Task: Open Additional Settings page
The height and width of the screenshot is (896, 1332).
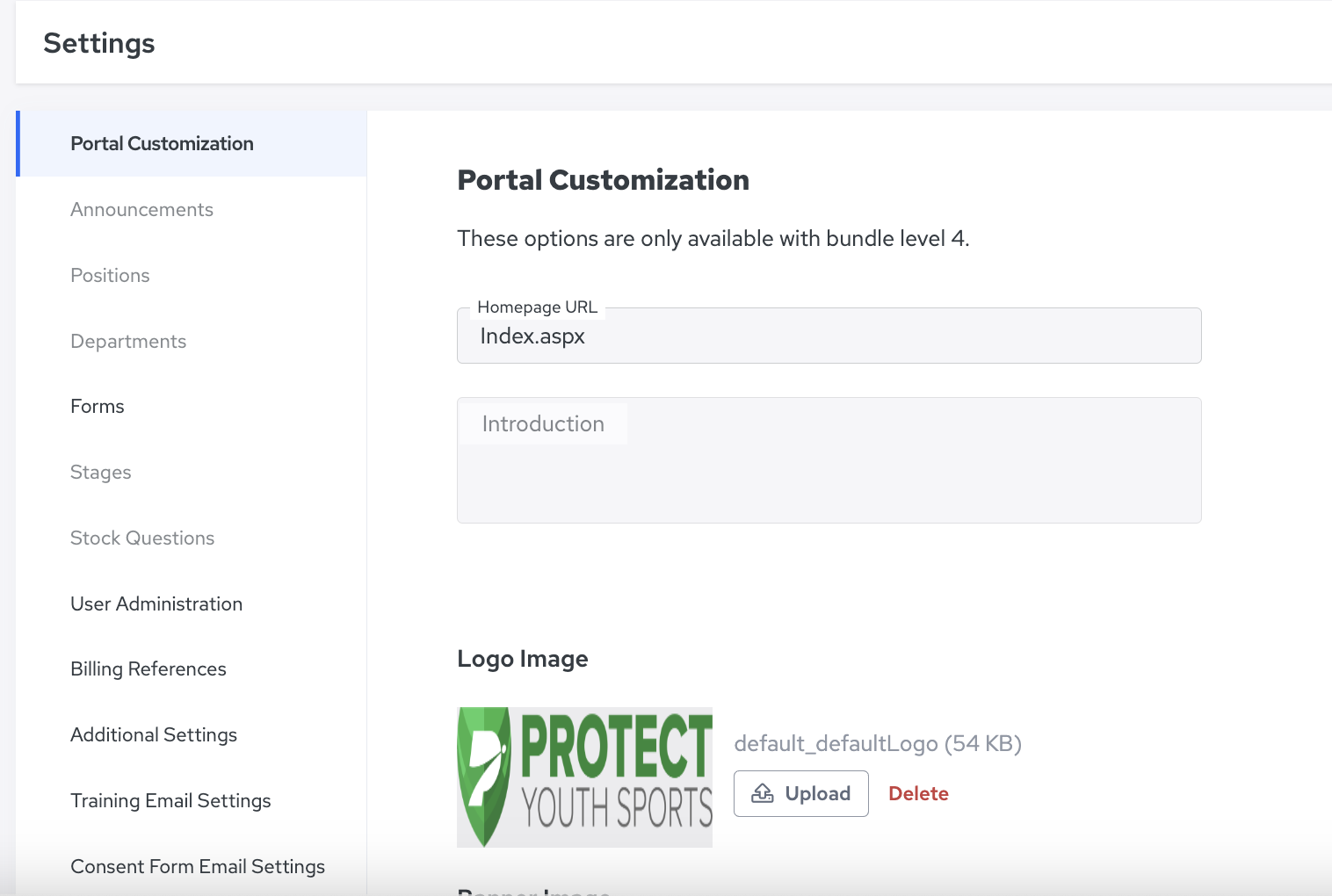Action: pos(154,734)
